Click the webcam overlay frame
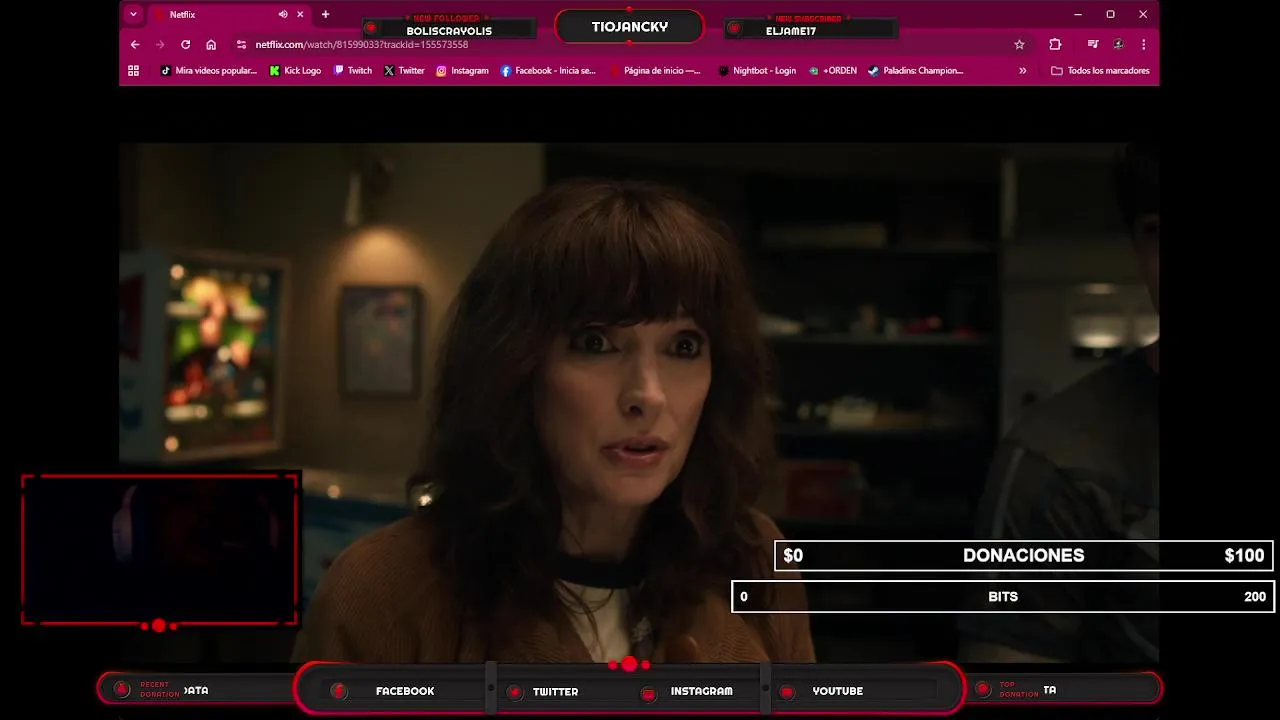This screenshot has height=720, width=1280. 160,550
